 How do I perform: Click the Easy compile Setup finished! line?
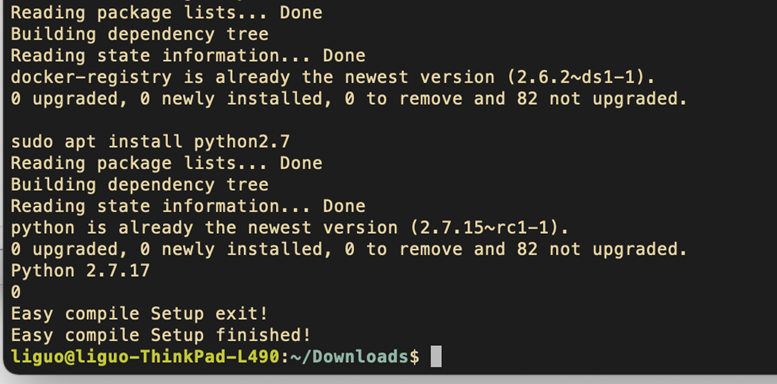[161, 335]
